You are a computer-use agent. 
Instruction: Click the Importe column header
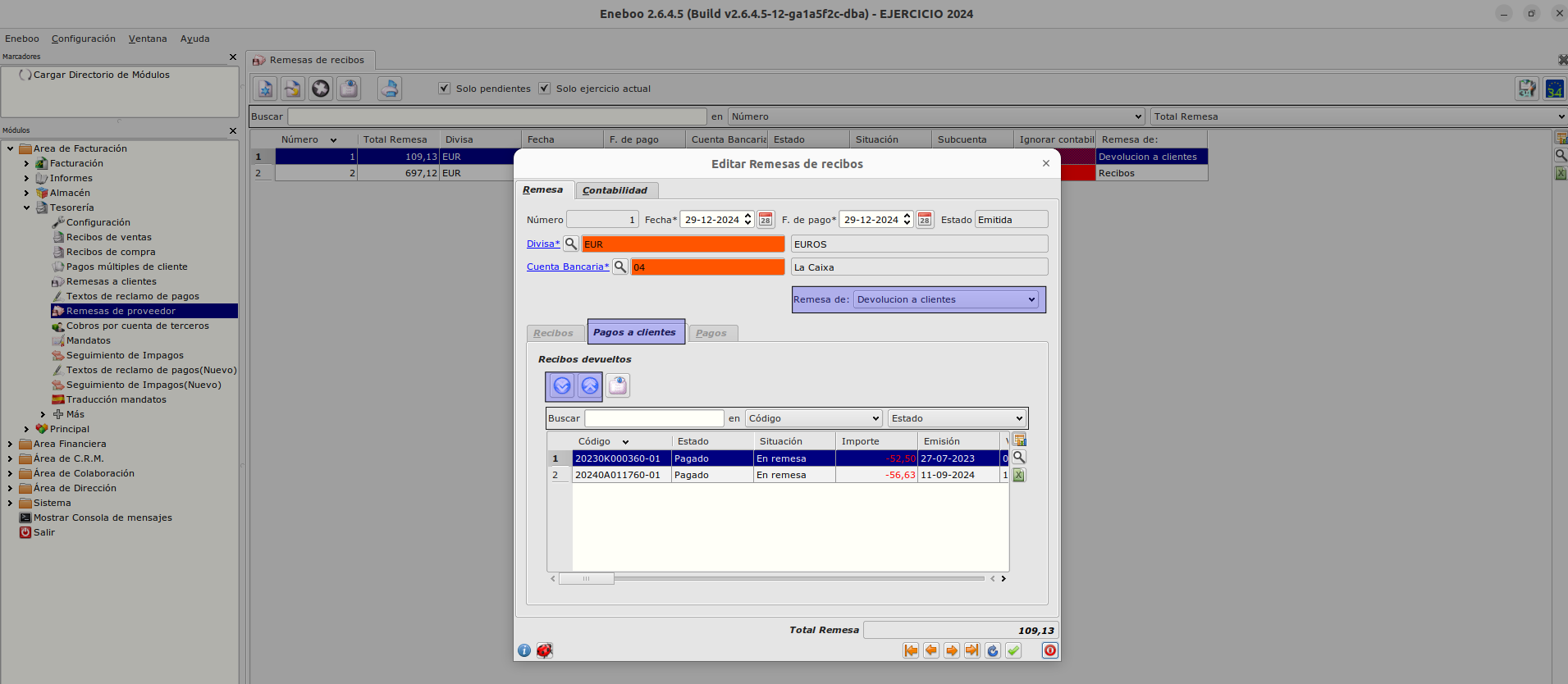[876, 441]
